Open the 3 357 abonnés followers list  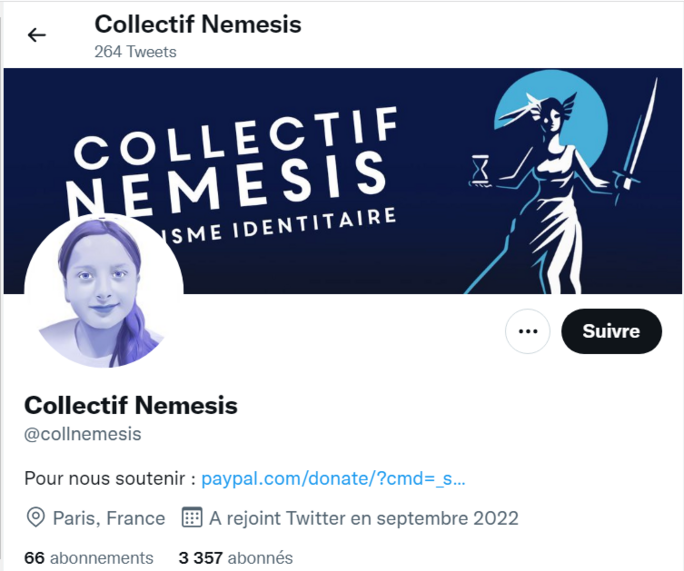[x=236, y=557]
